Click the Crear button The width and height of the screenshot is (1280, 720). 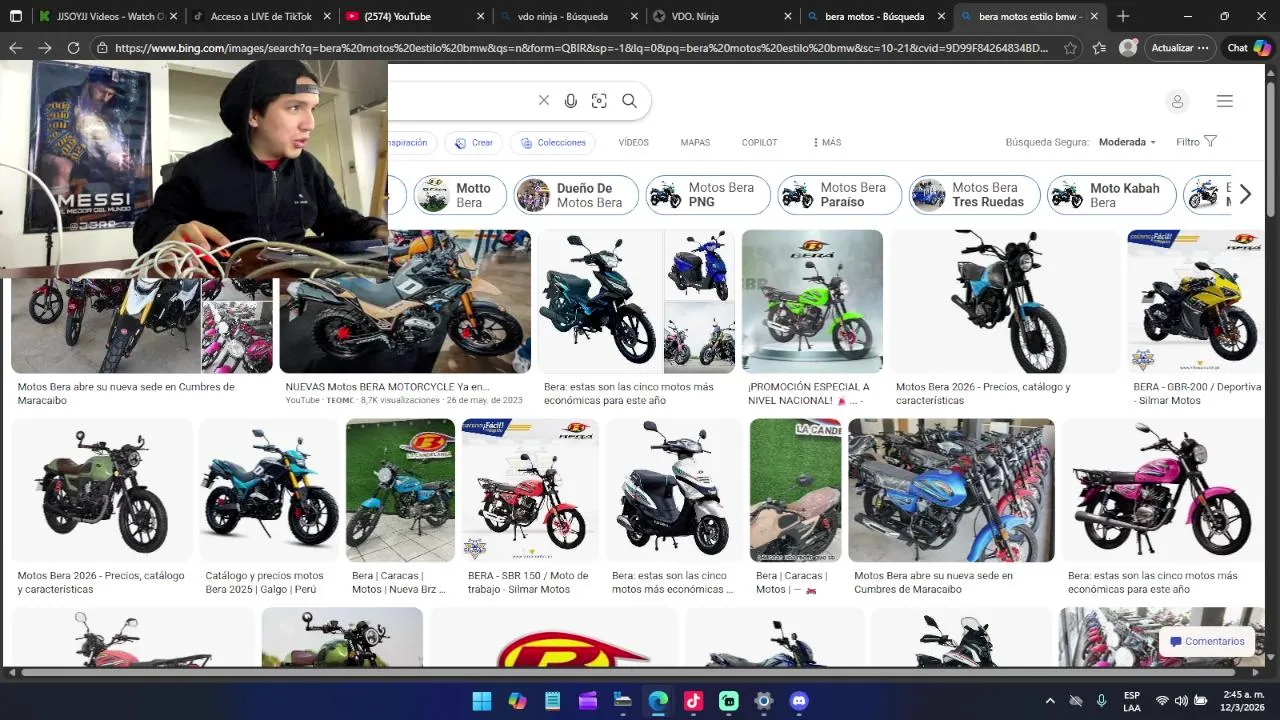tap(473, 143)
